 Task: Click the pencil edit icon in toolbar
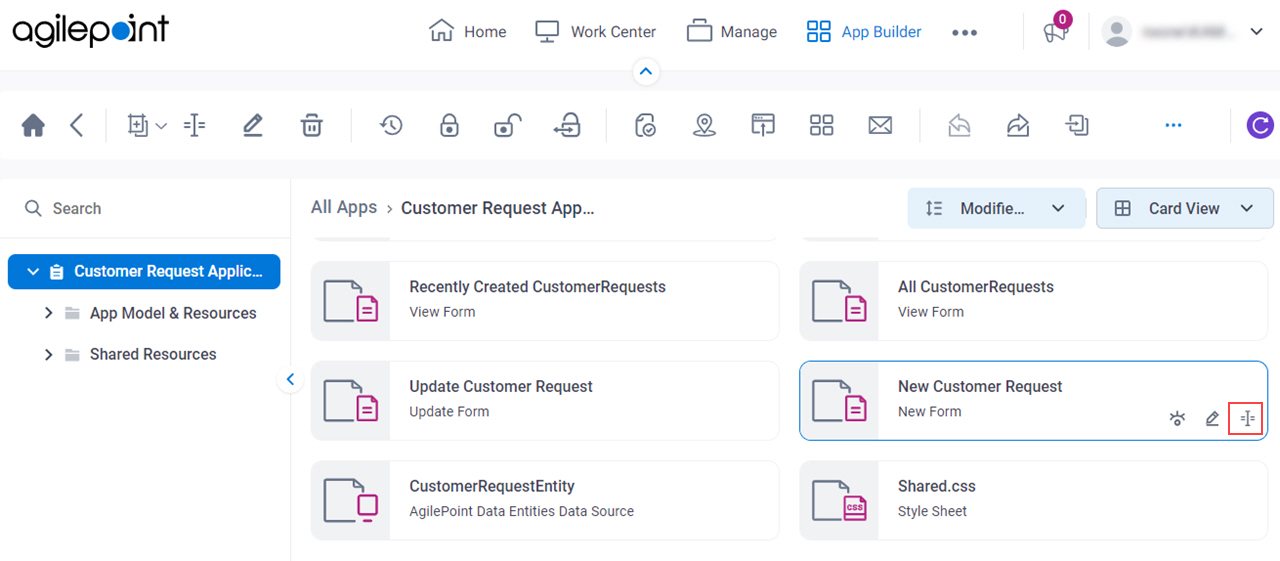tap(252, 125)
